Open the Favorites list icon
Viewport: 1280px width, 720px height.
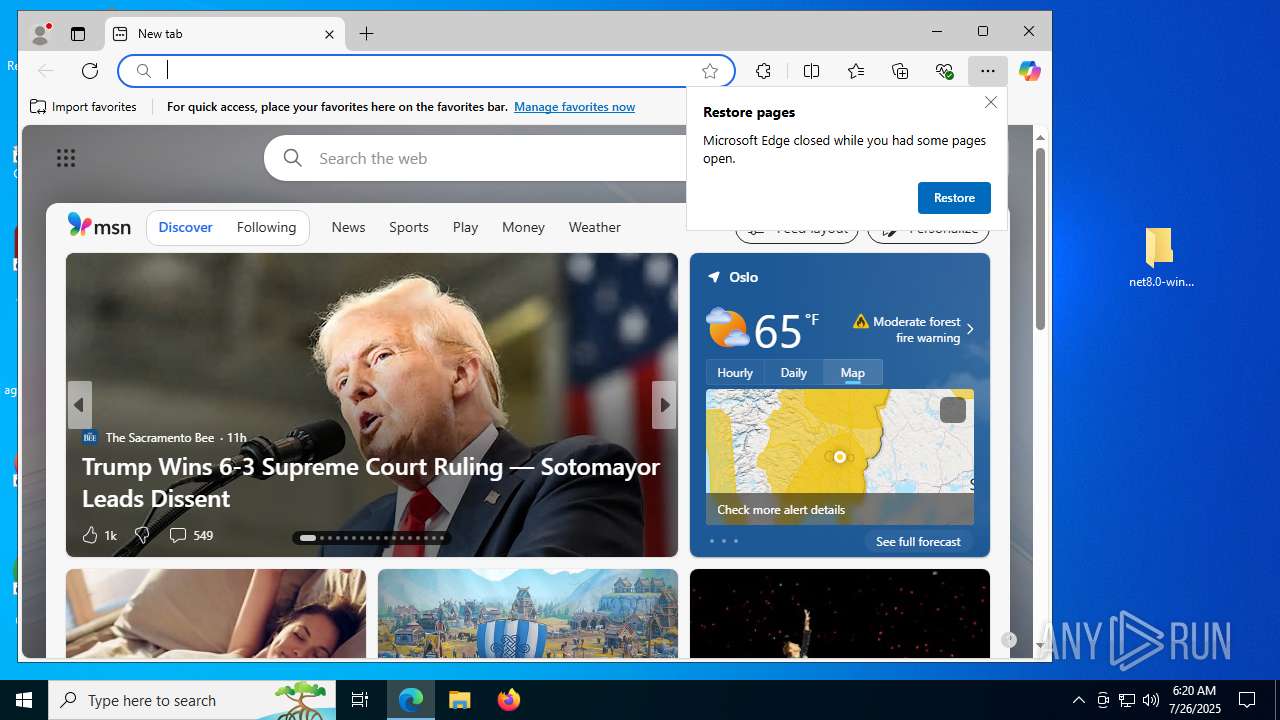coord(856,71)
